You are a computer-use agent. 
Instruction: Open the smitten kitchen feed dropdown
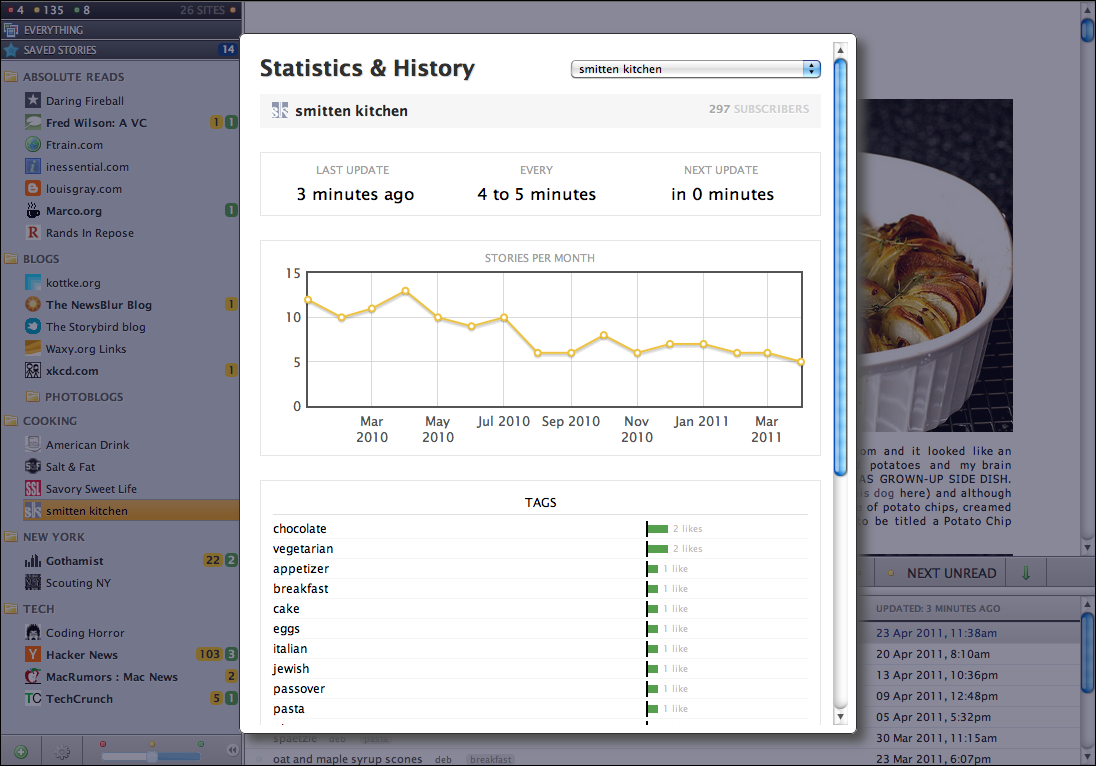pyautogui.click(x=695, y=69)
